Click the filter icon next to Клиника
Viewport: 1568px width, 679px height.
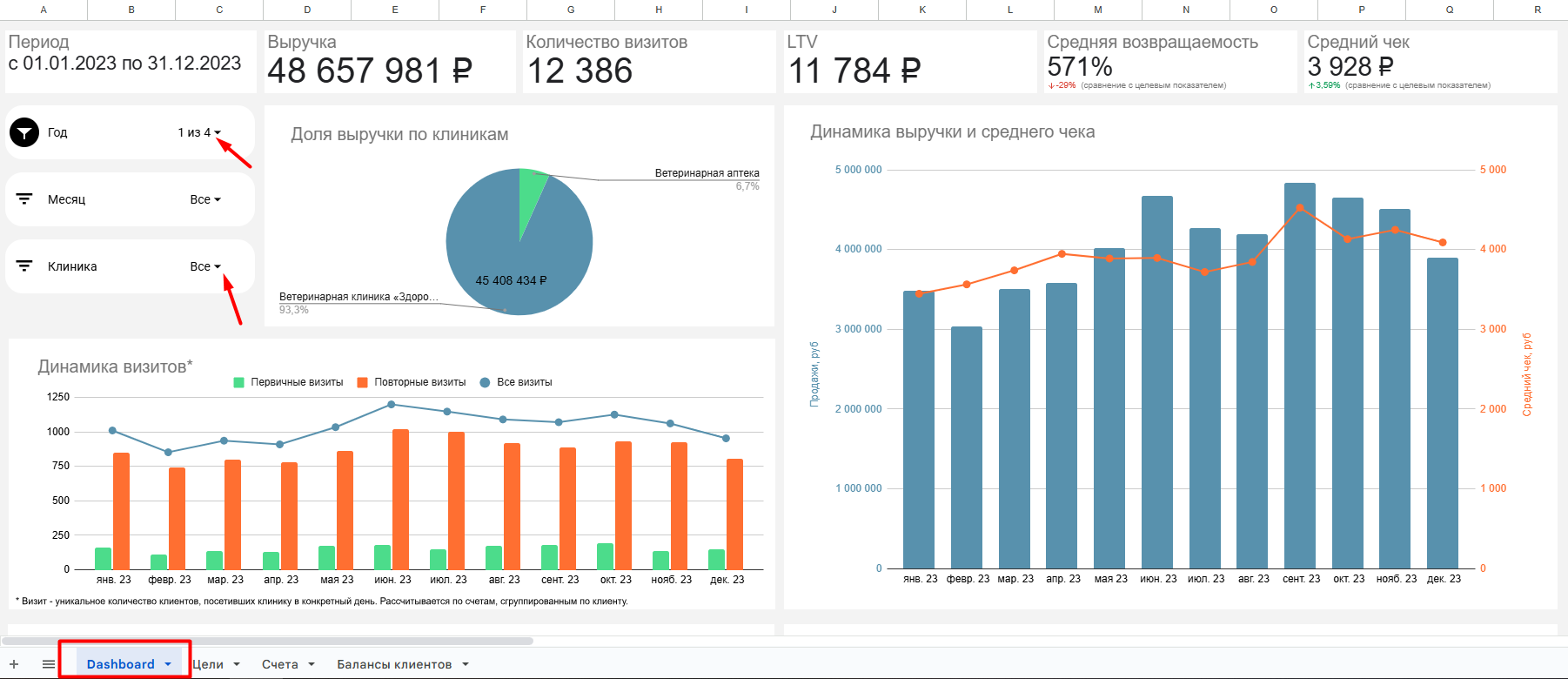pyautogui.click(x=24, y=266)
